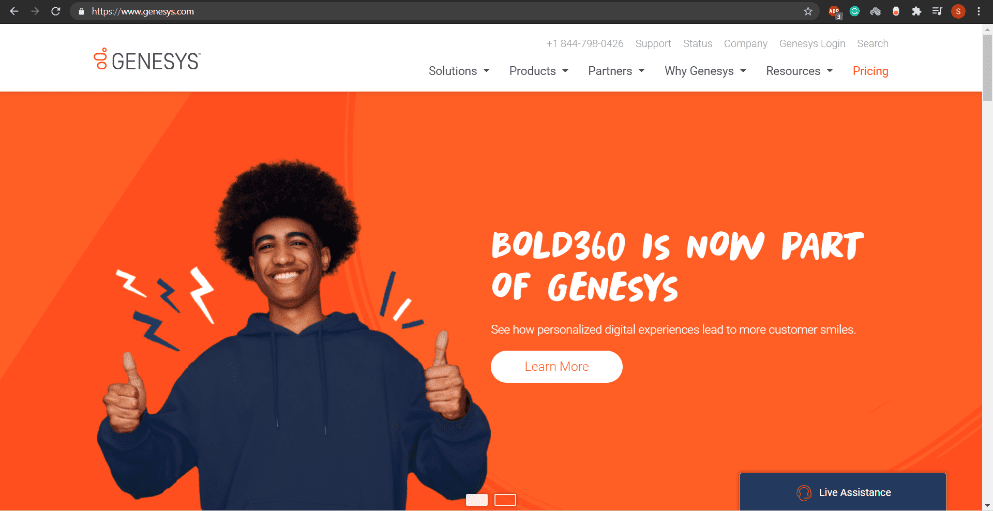Image resolution: width=993 pixels, height=511 pixels.
Task: Switch to the second carousel slide indicator
Action: 505,500
